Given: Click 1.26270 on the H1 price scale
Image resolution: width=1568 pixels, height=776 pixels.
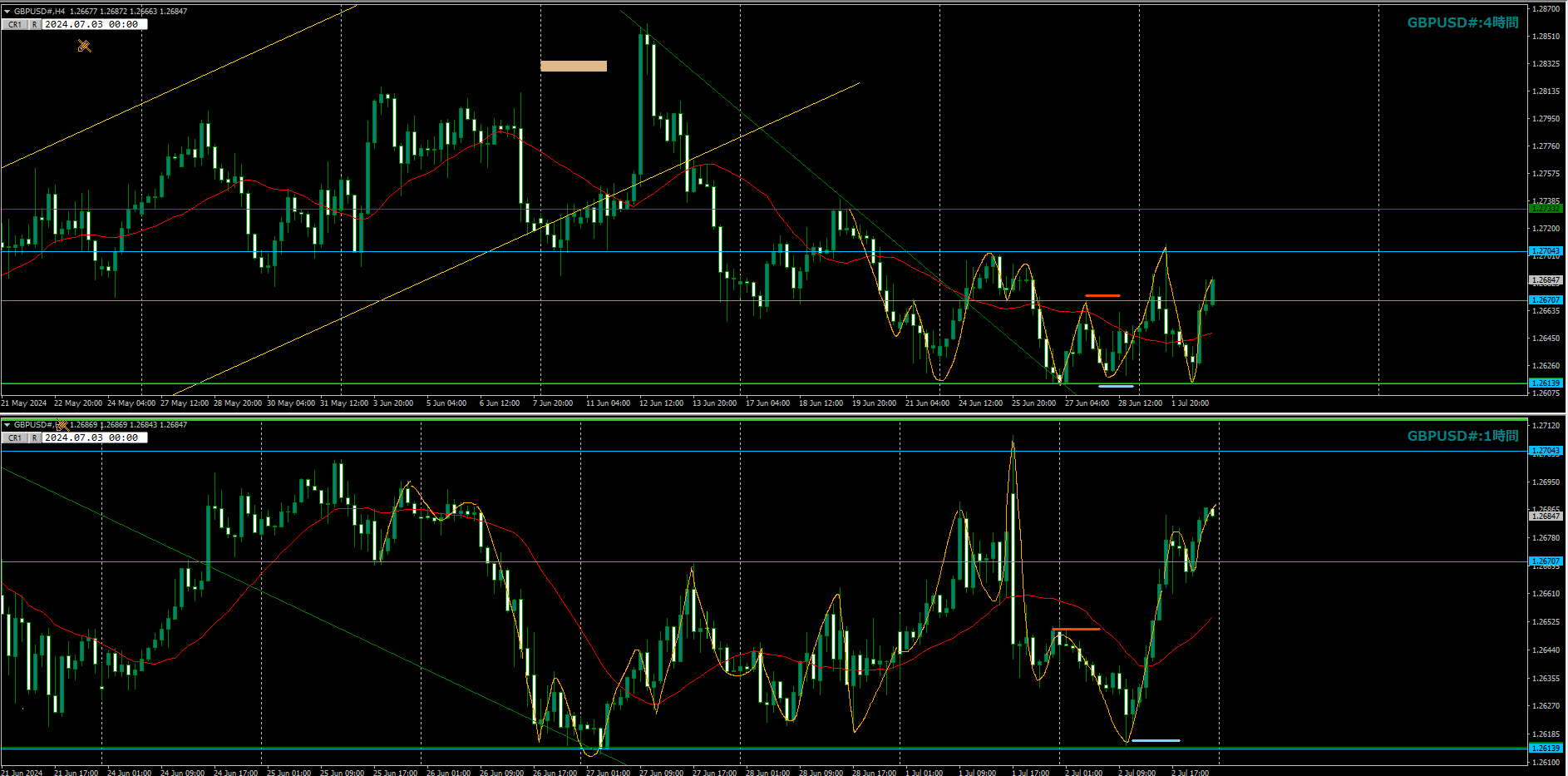Looking at the screenshot, I should tap(1546, 706).
